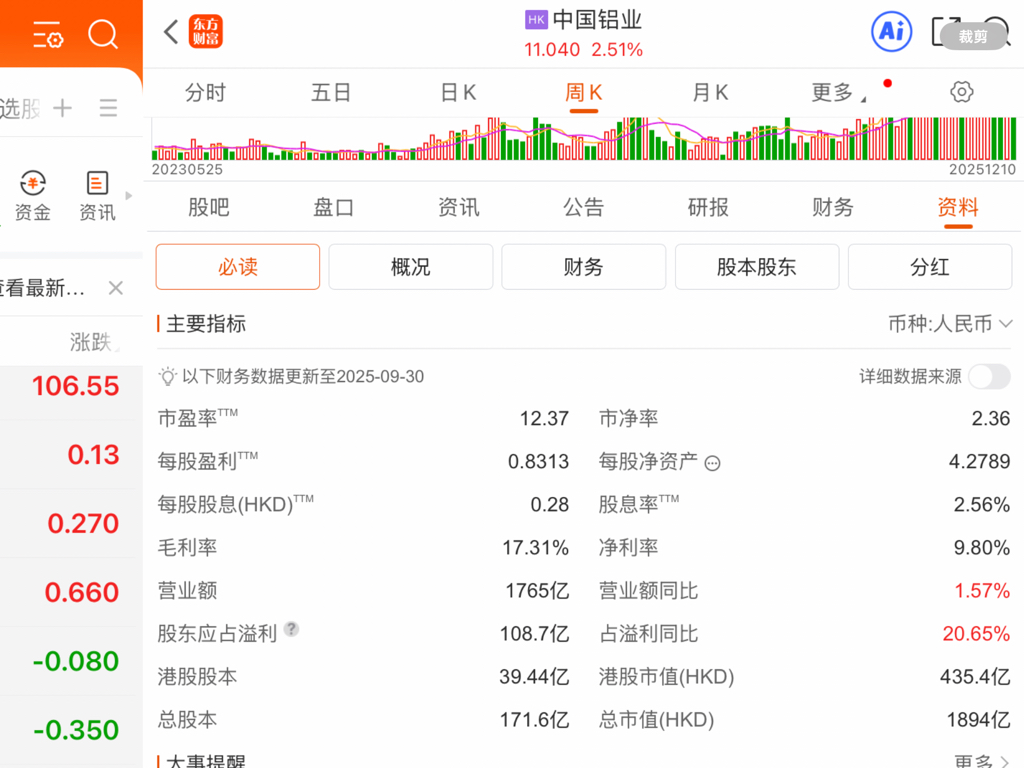Select the watchlist row showing -0.080
Screen dimensions: 1024x768
71,661
